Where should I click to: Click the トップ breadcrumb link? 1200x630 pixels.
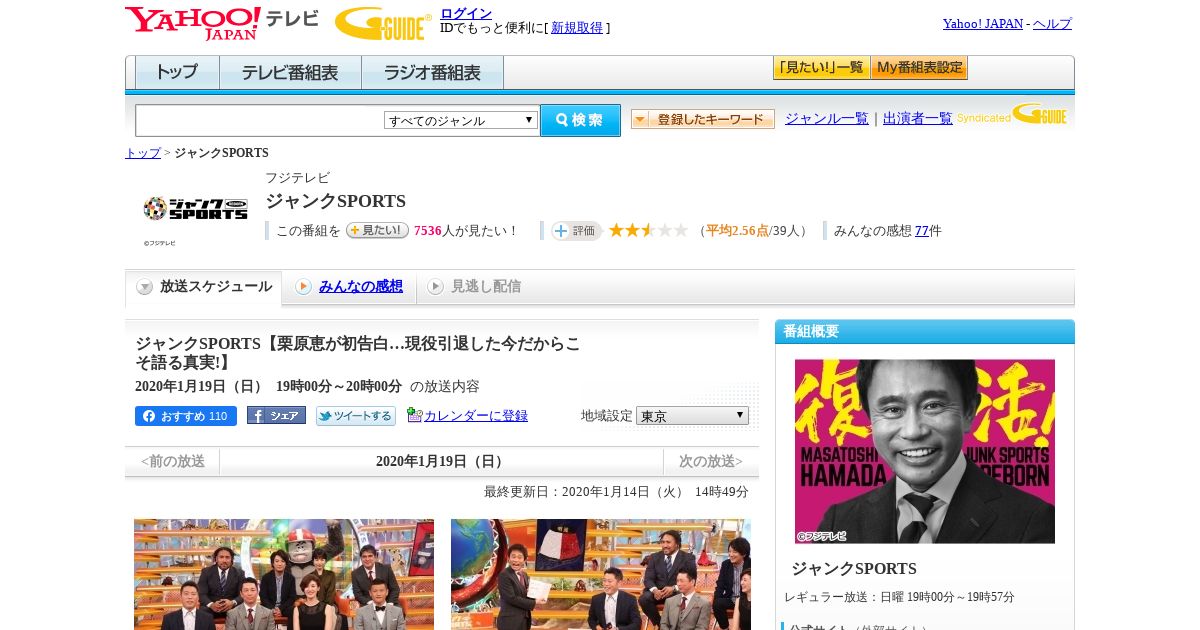click(x=143, y=153)
